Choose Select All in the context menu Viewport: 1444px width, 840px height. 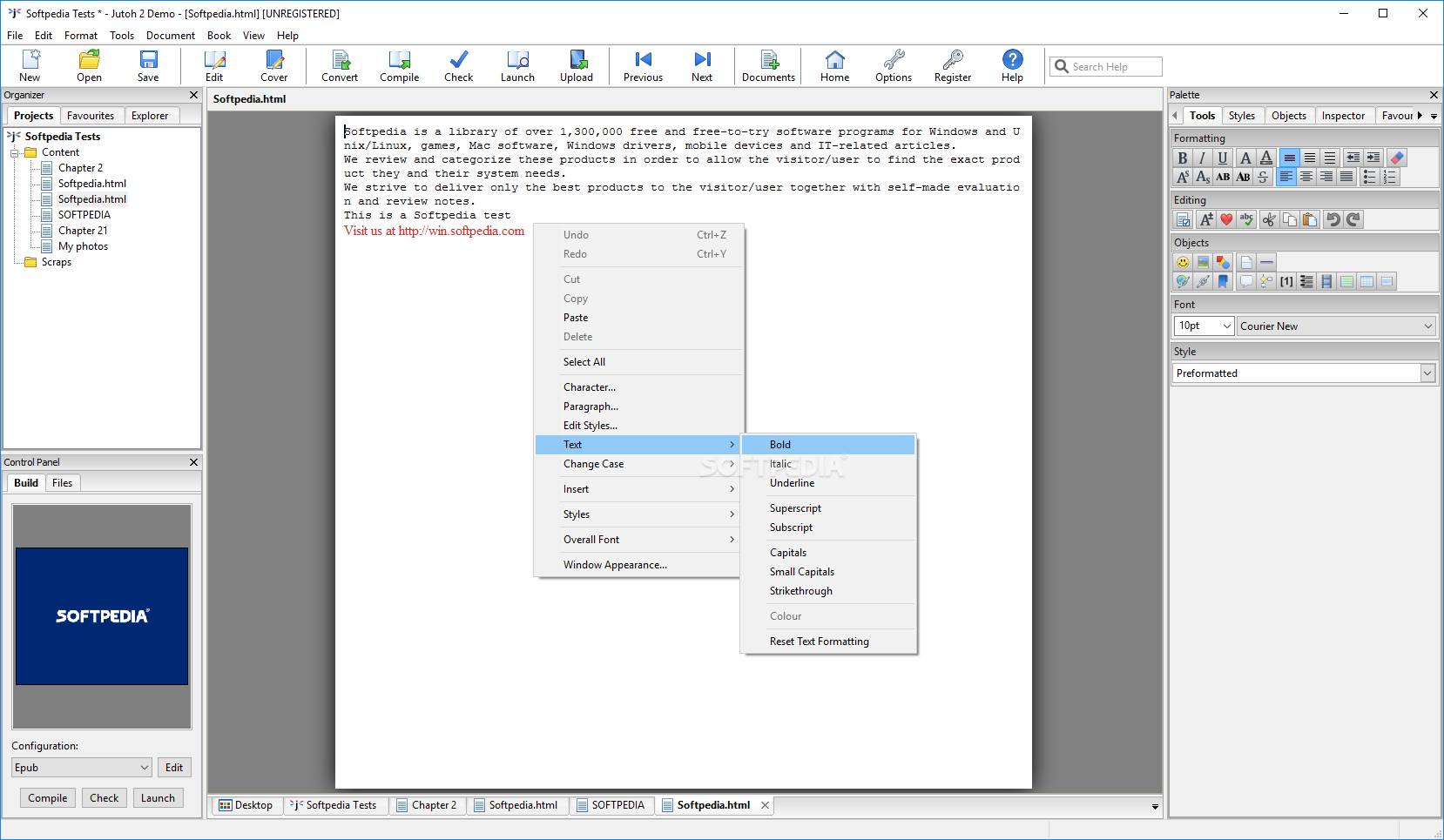[638, 362]
